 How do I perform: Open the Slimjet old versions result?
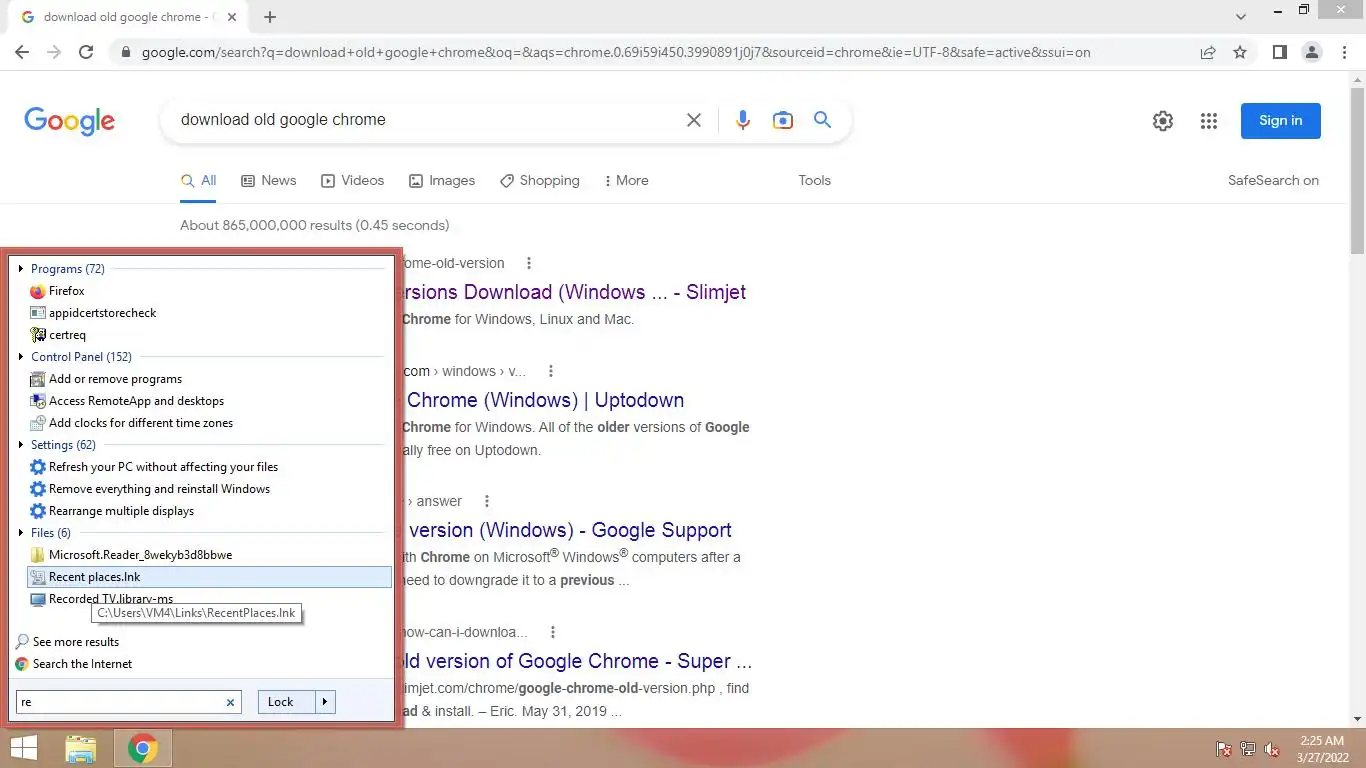point(574,292)
